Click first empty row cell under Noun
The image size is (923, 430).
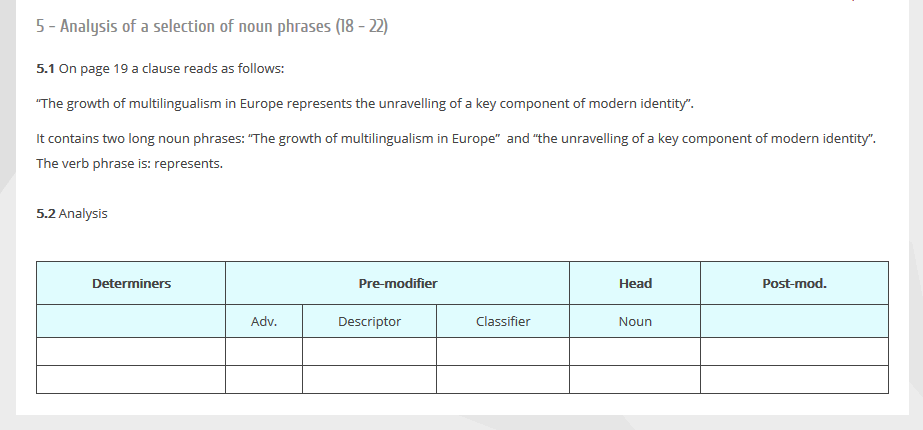click(635, 352)
